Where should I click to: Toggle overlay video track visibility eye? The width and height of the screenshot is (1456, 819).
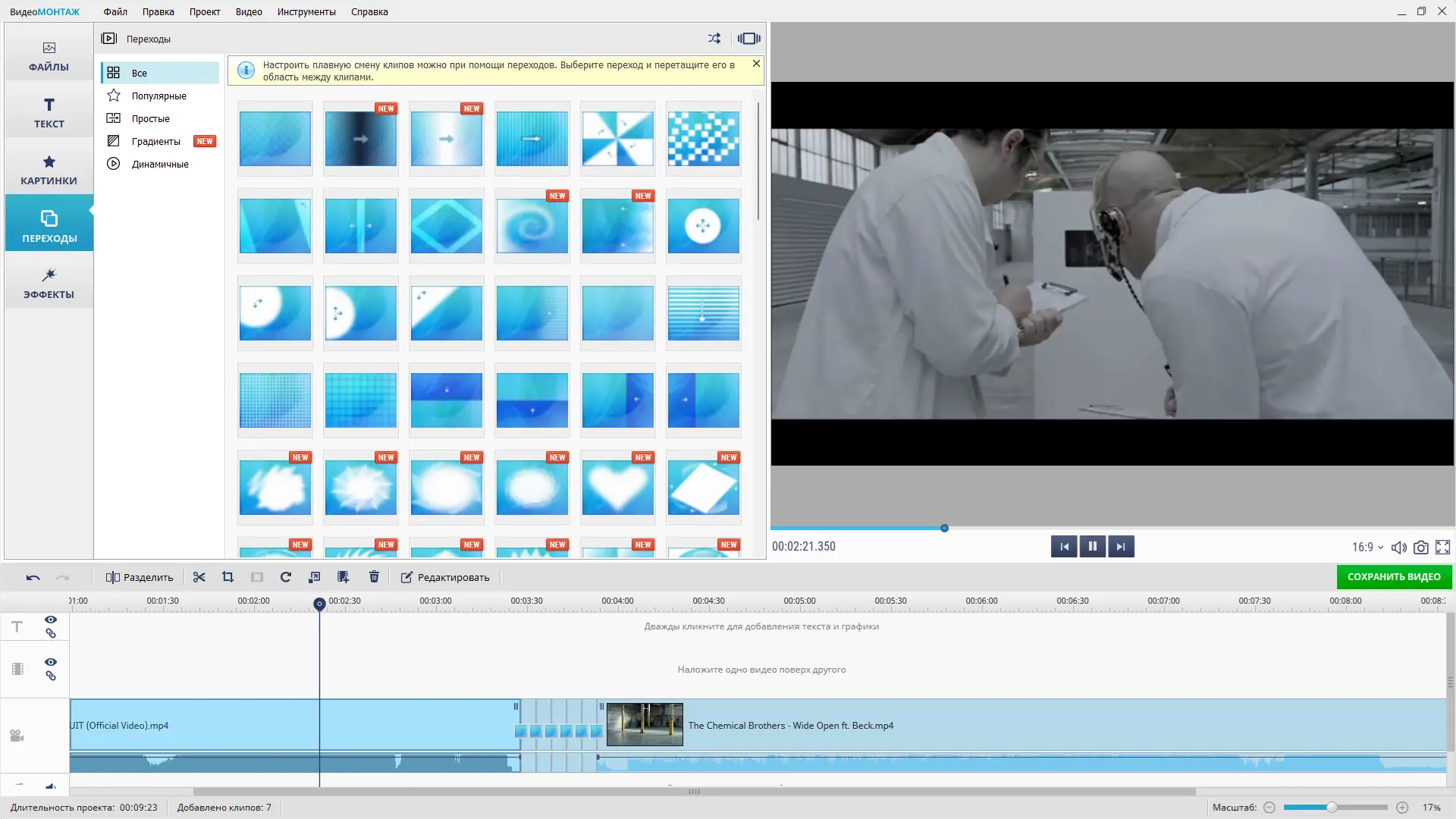click(51, 662)
